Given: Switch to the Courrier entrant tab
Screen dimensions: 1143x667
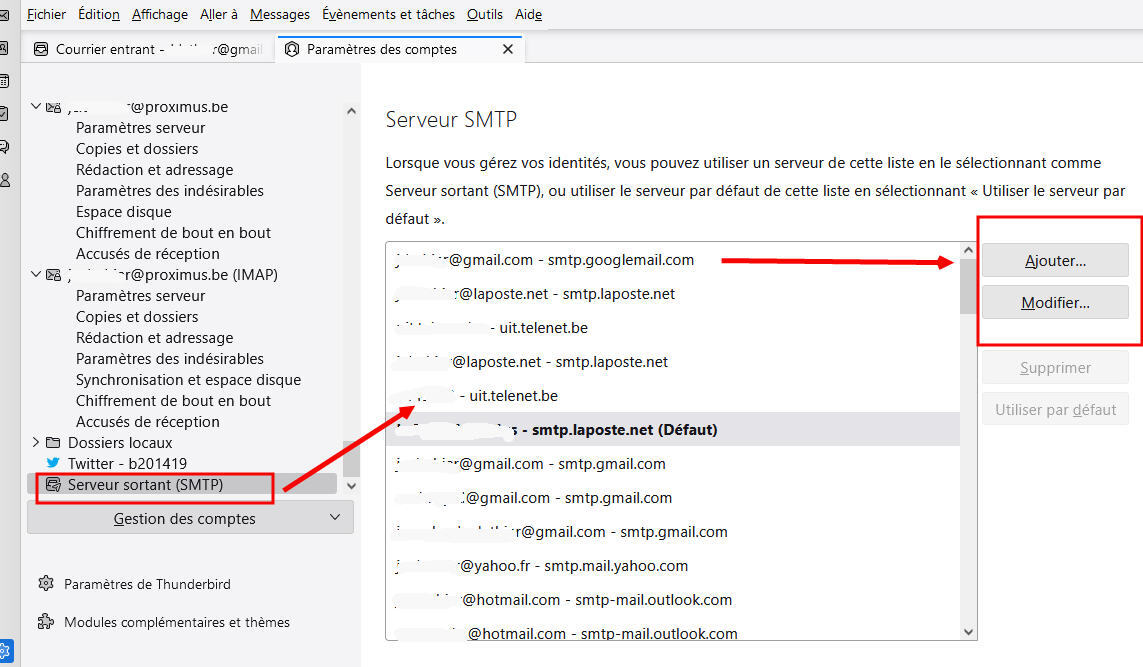Looking at the screenshot, I should 149,49.
